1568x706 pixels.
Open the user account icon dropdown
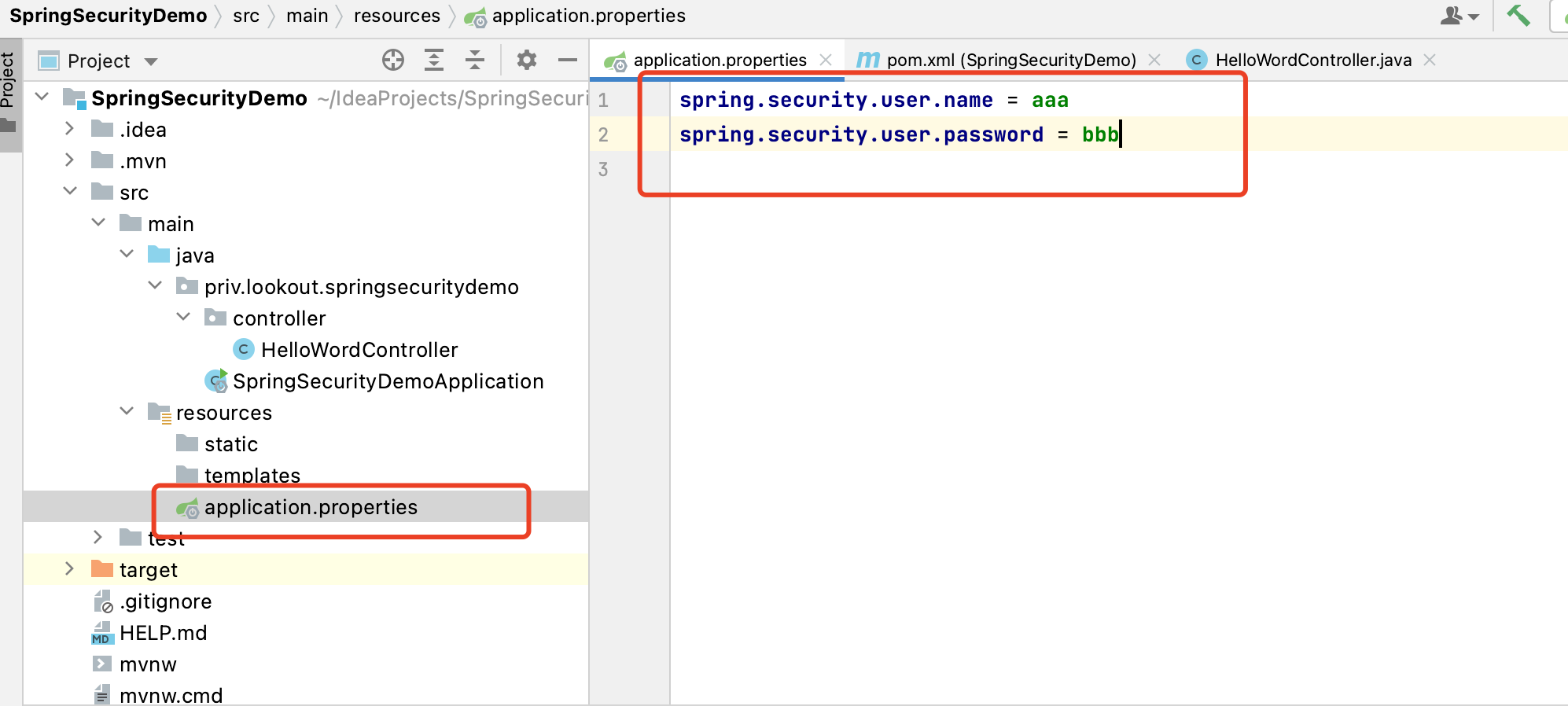1459,16
